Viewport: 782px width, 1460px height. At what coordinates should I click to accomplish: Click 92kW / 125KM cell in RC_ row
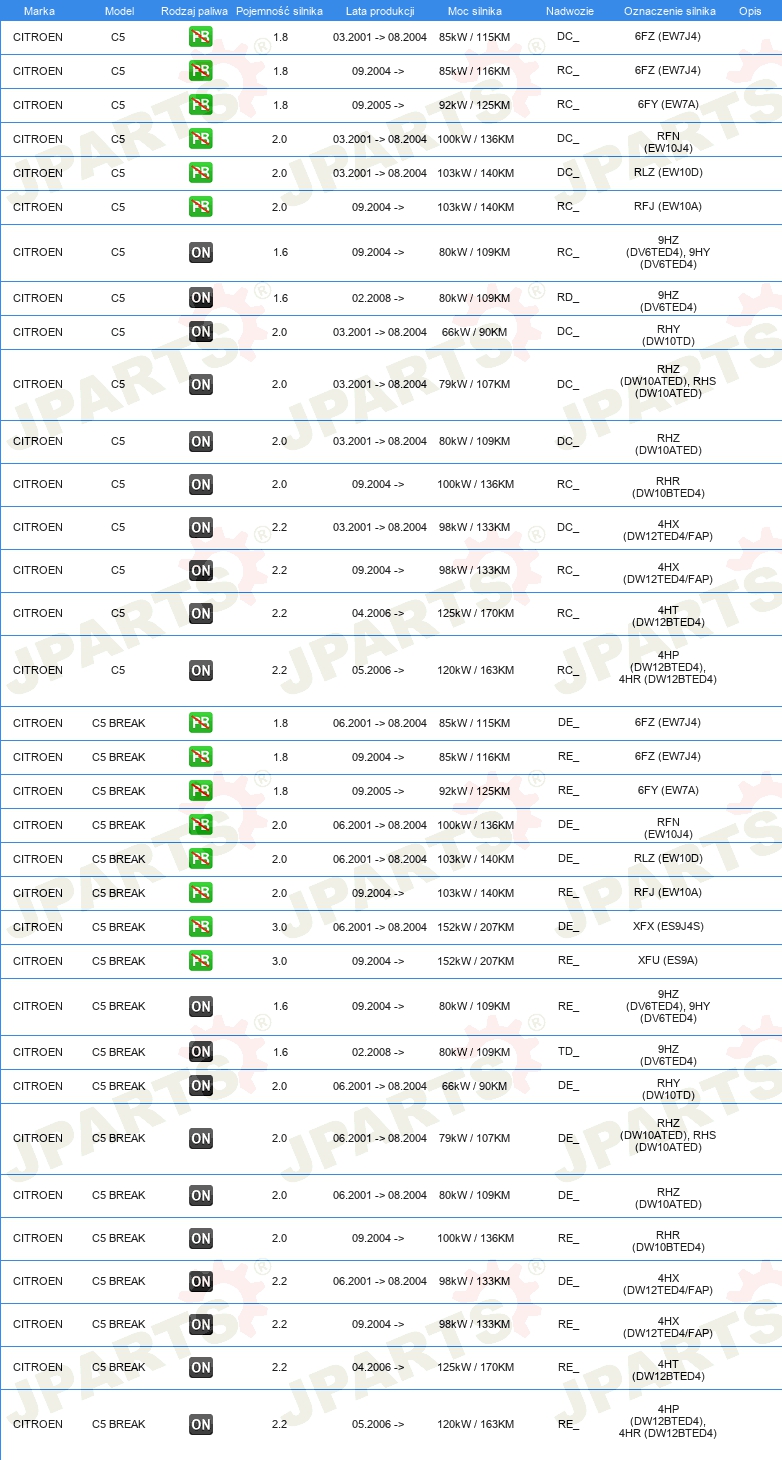(x=476, y=105)
